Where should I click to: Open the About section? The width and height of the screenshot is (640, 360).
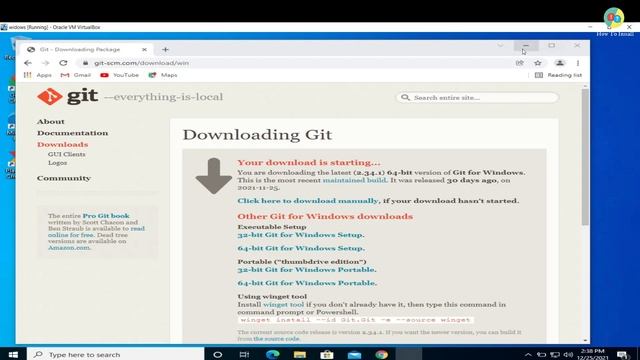click(51, 122)
